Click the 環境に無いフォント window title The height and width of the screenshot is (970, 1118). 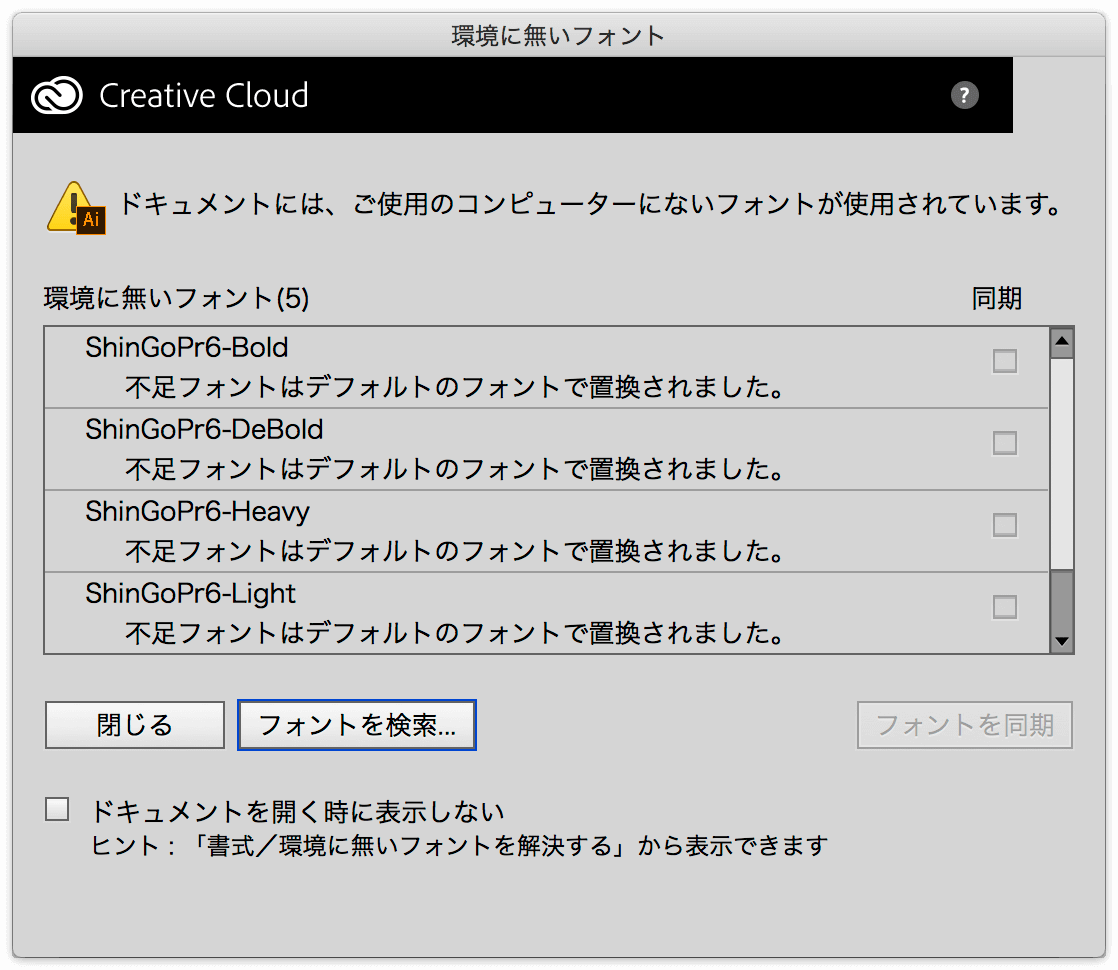tap(558, 35)
